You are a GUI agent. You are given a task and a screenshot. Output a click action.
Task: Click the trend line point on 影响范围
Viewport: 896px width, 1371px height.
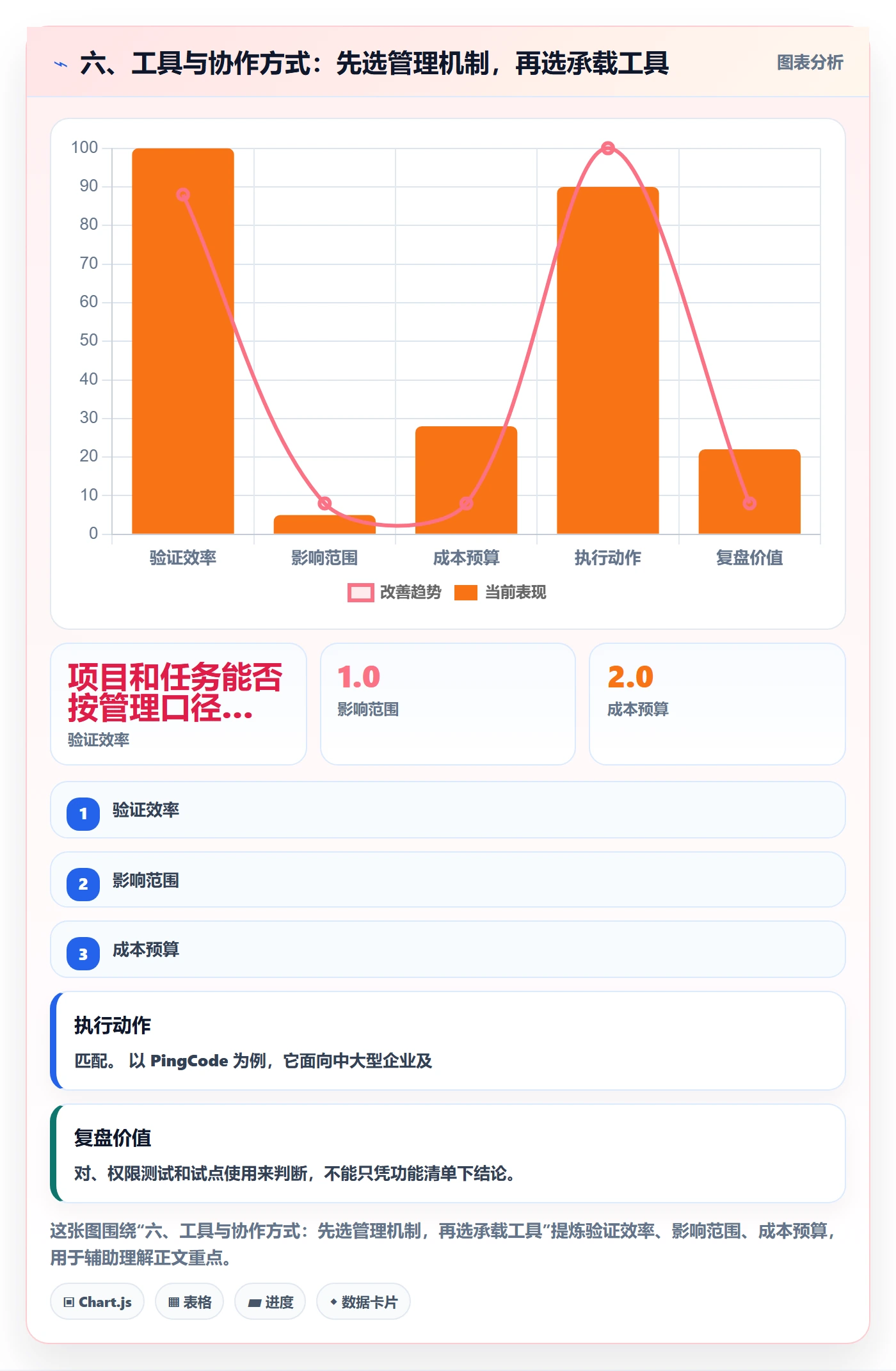[x=324, y=504]
